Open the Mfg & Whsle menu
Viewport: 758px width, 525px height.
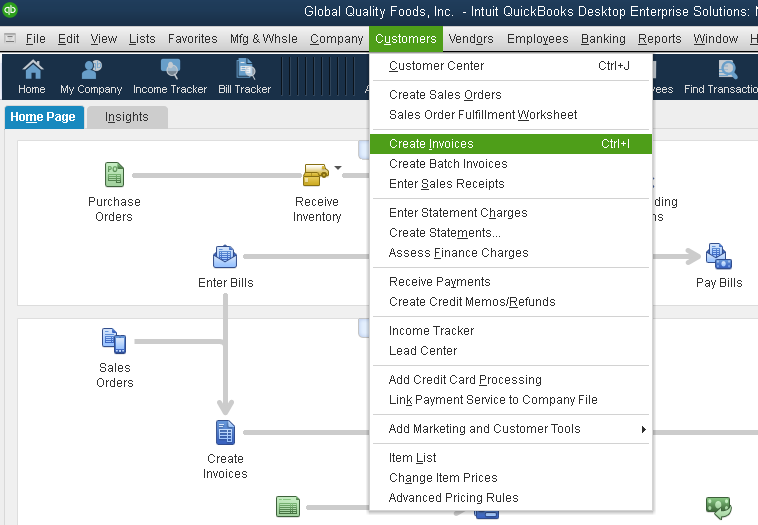pos(264,39)
